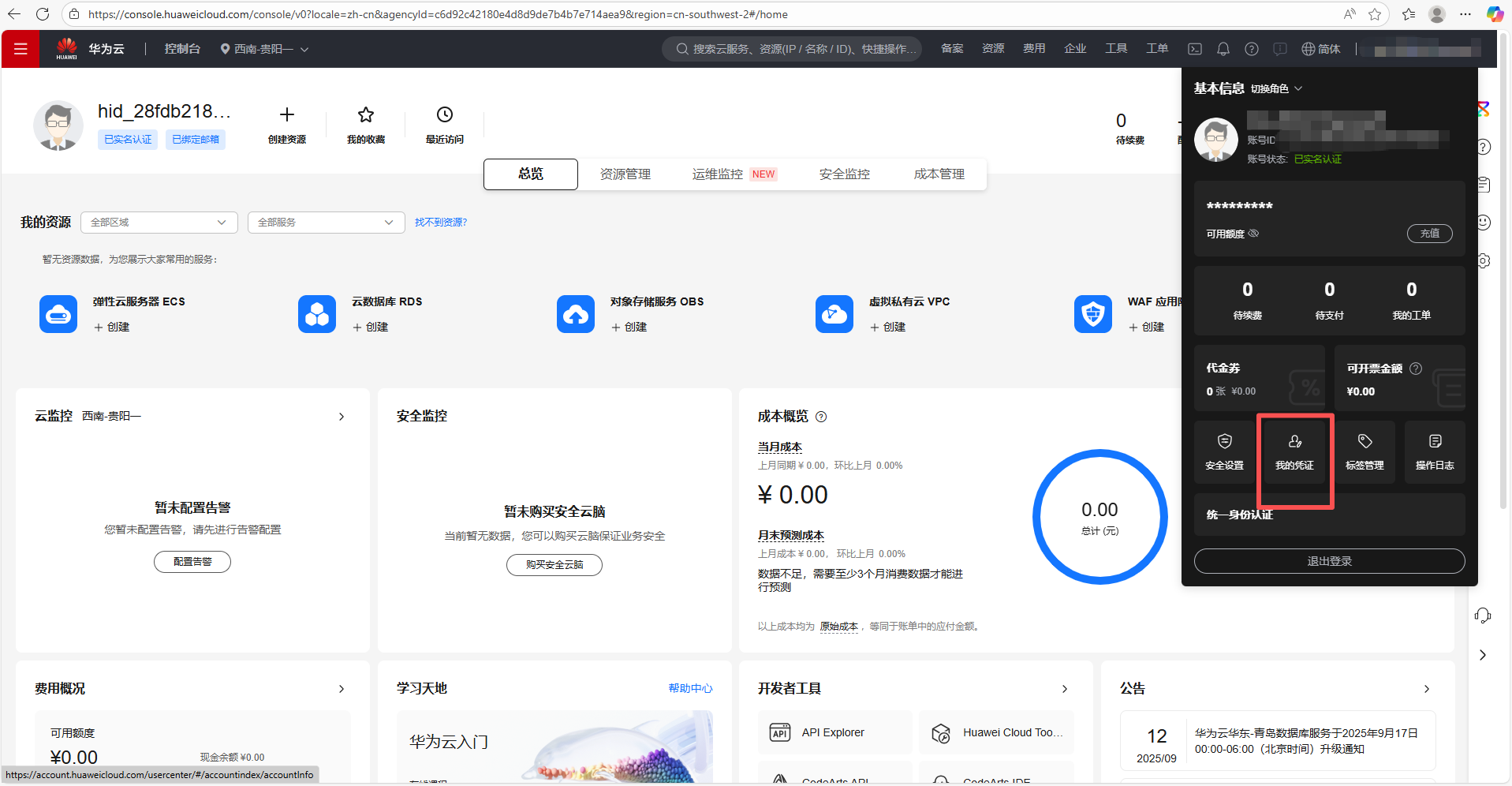This screenshot has width=1512, height=786.
Task: Expand the 云监控 card arrow
Action: (x=342, y=417)
